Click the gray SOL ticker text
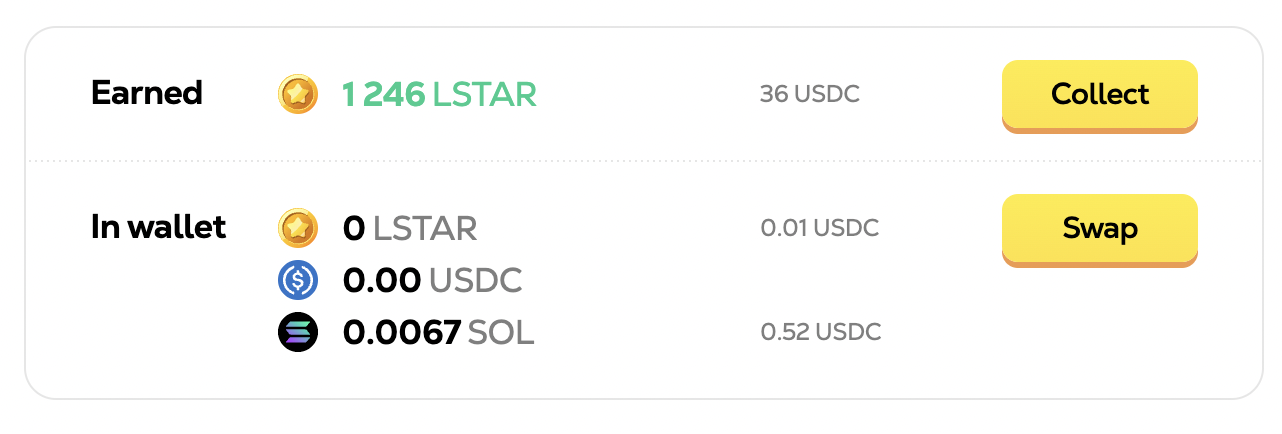Viewport: 1282px width, 434px height. pyautogui.click(x=502, y=332)
